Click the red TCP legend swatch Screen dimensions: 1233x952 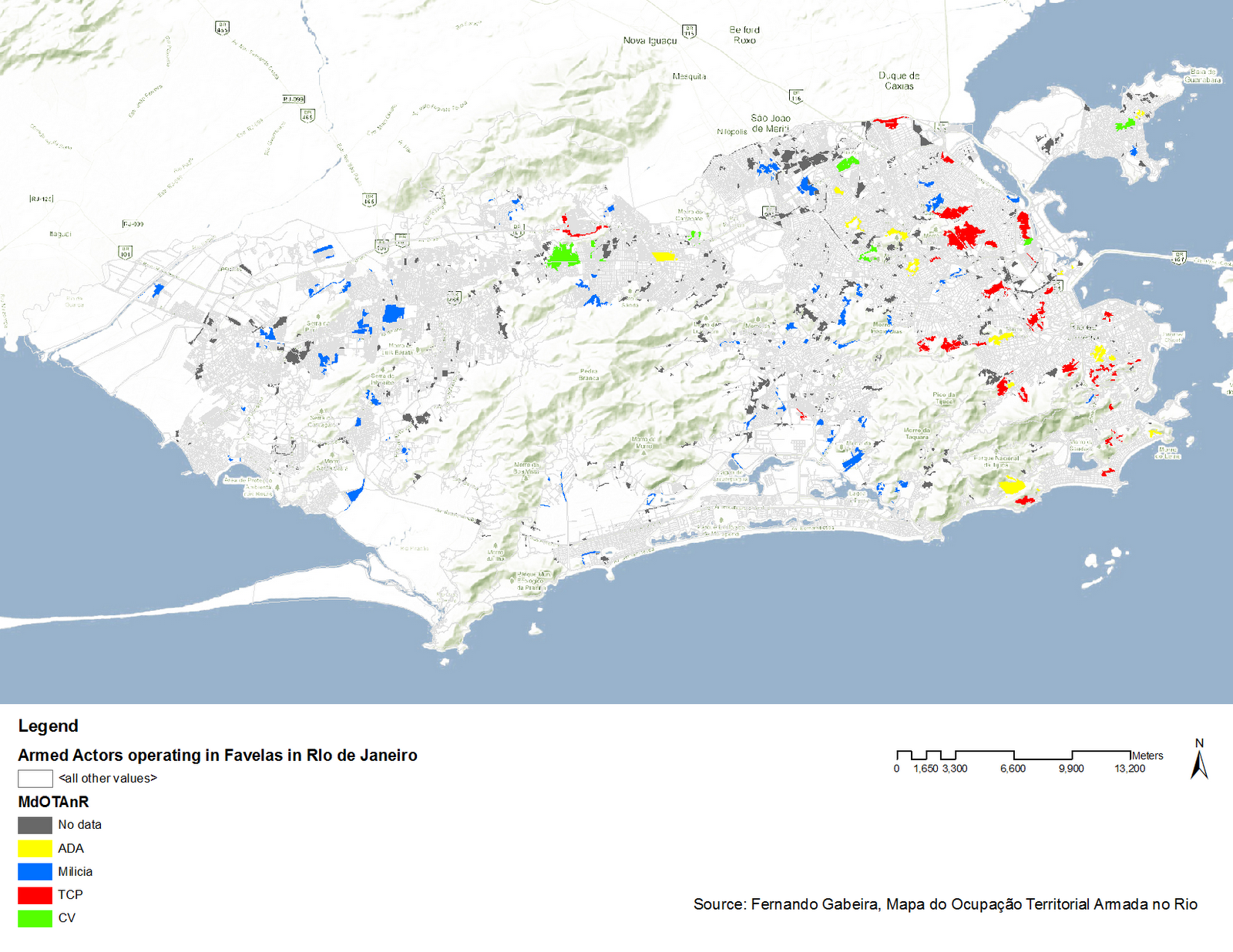35,895
